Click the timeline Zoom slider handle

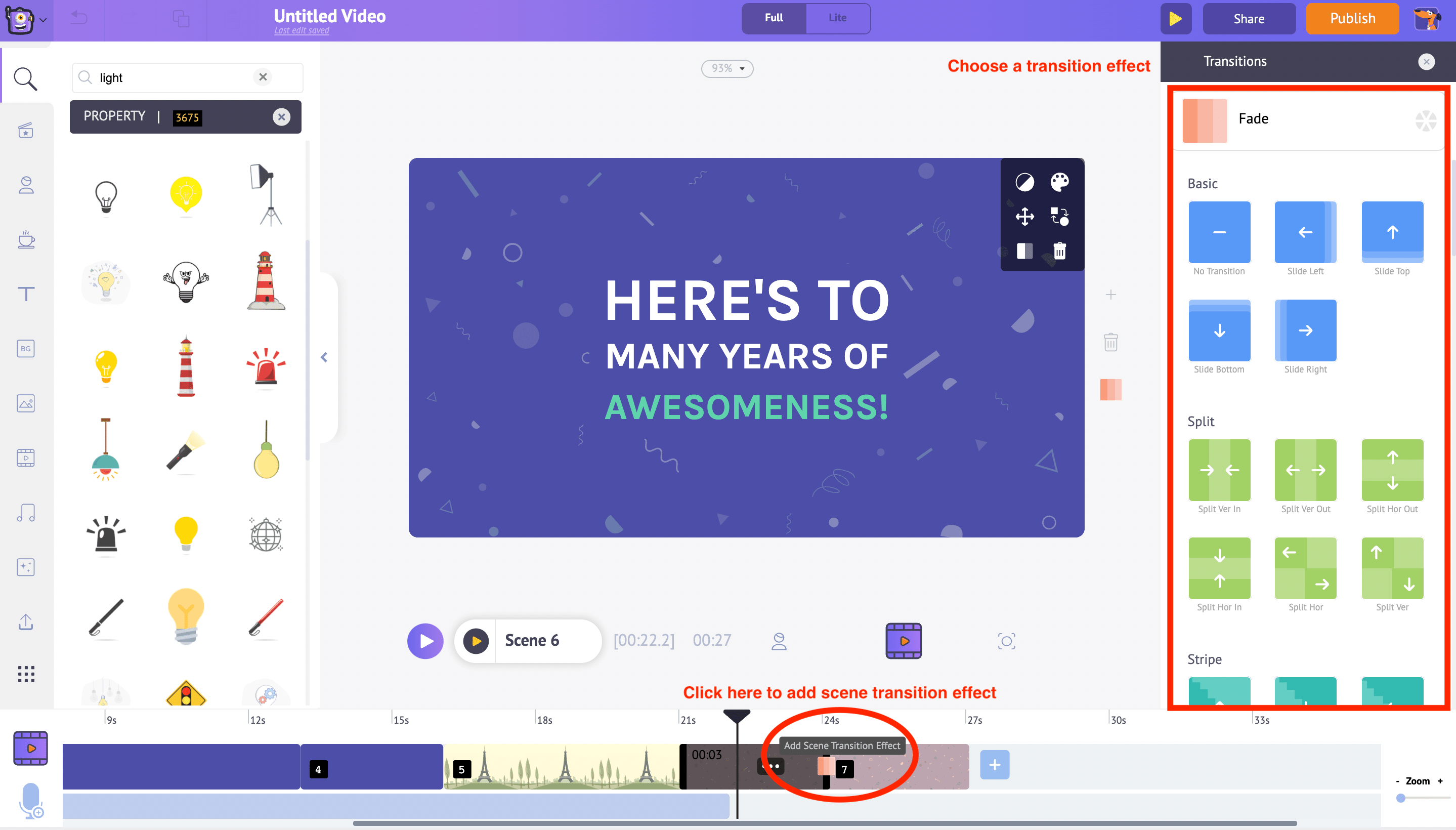coord(1401,798)
